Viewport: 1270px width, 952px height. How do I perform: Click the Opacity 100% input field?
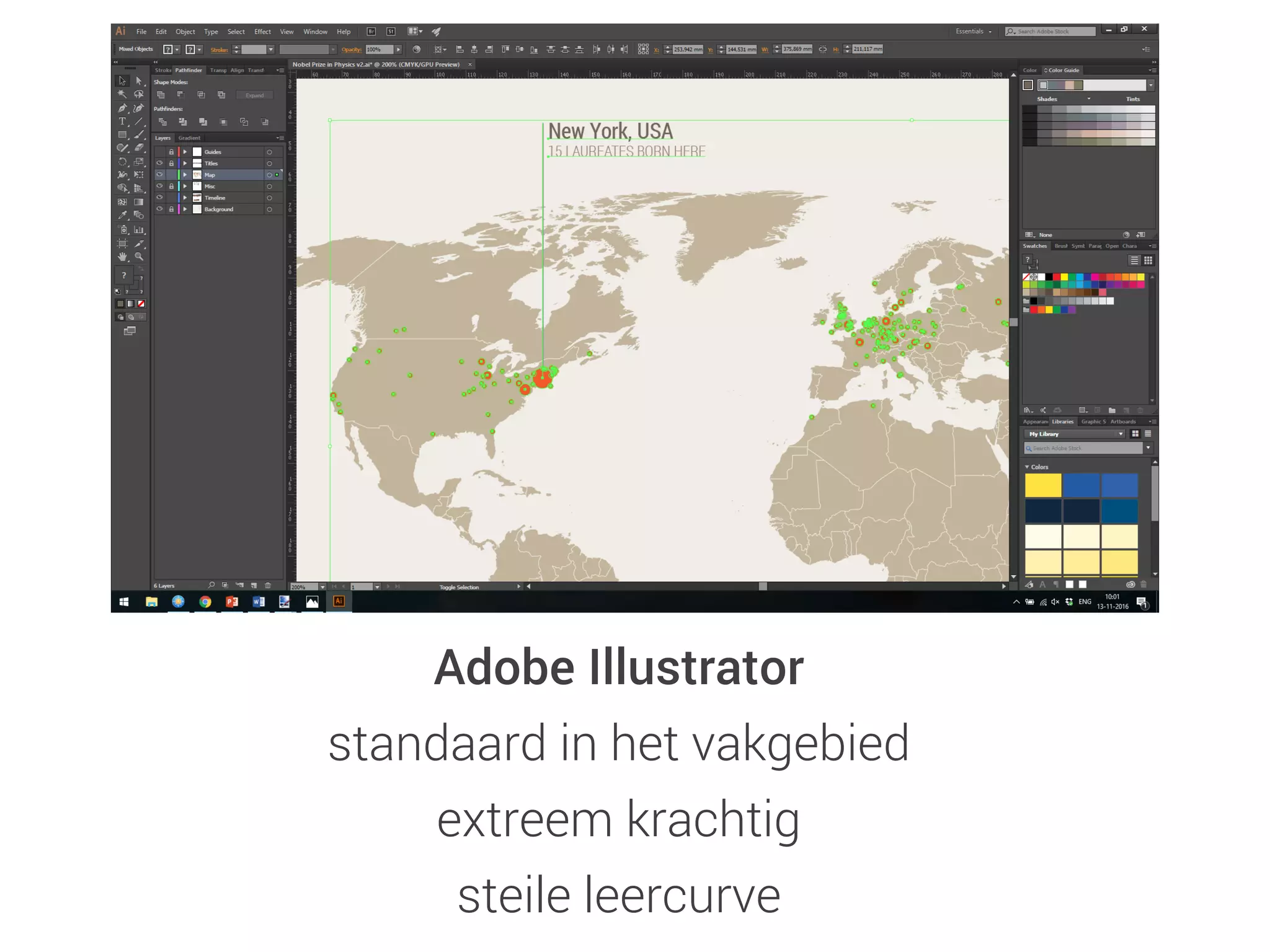coord(380,50)
